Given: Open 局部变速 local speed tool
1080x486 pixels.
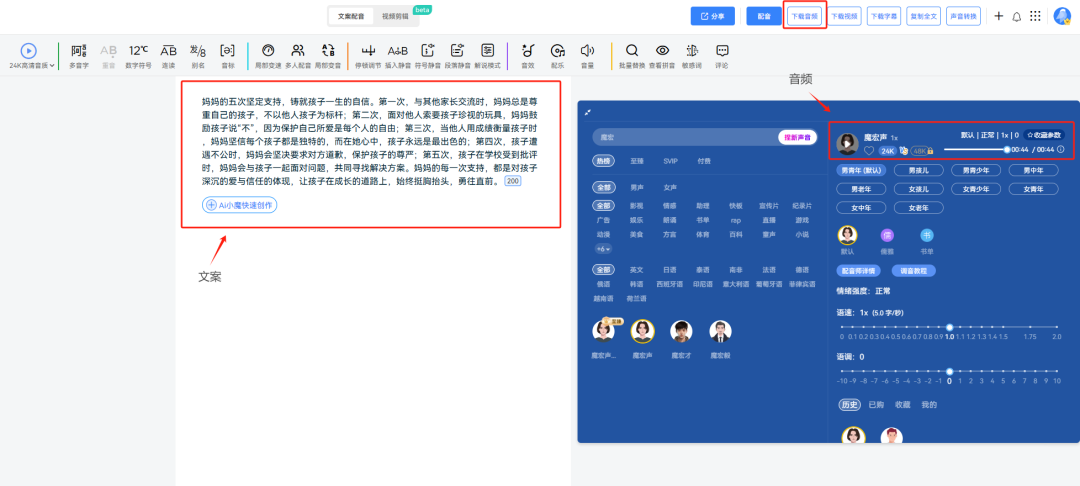Looking at the screenshot, I should (x=269, y=56).
